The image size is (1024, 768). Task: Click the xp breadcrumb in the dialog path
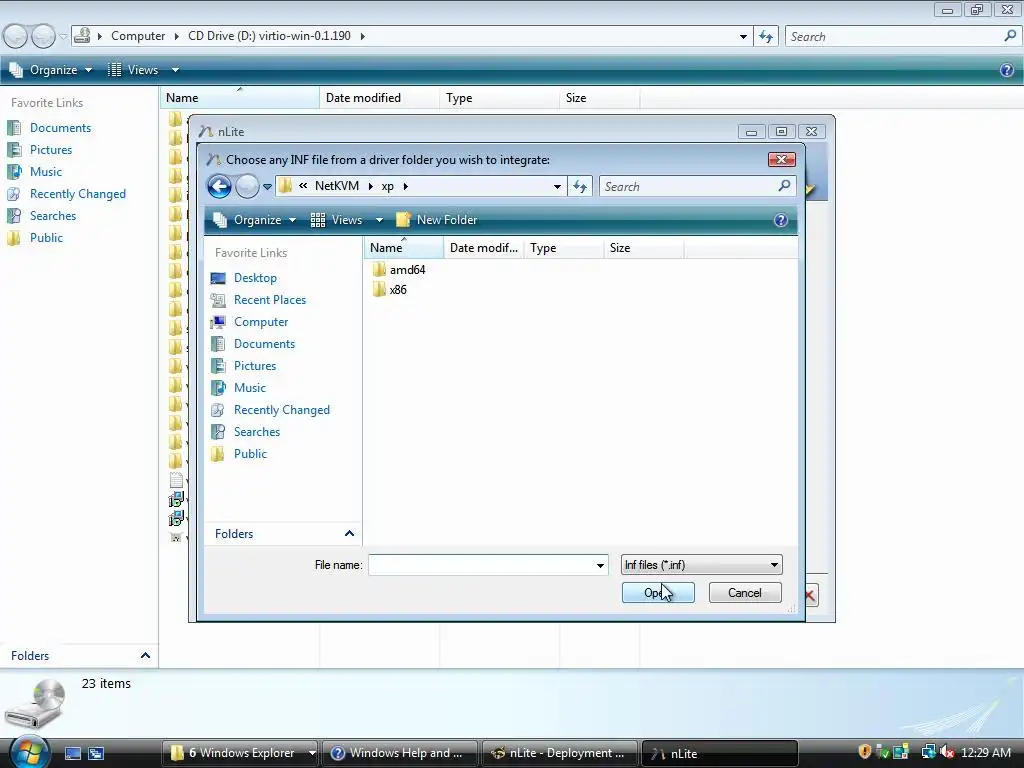click(388, 186)
